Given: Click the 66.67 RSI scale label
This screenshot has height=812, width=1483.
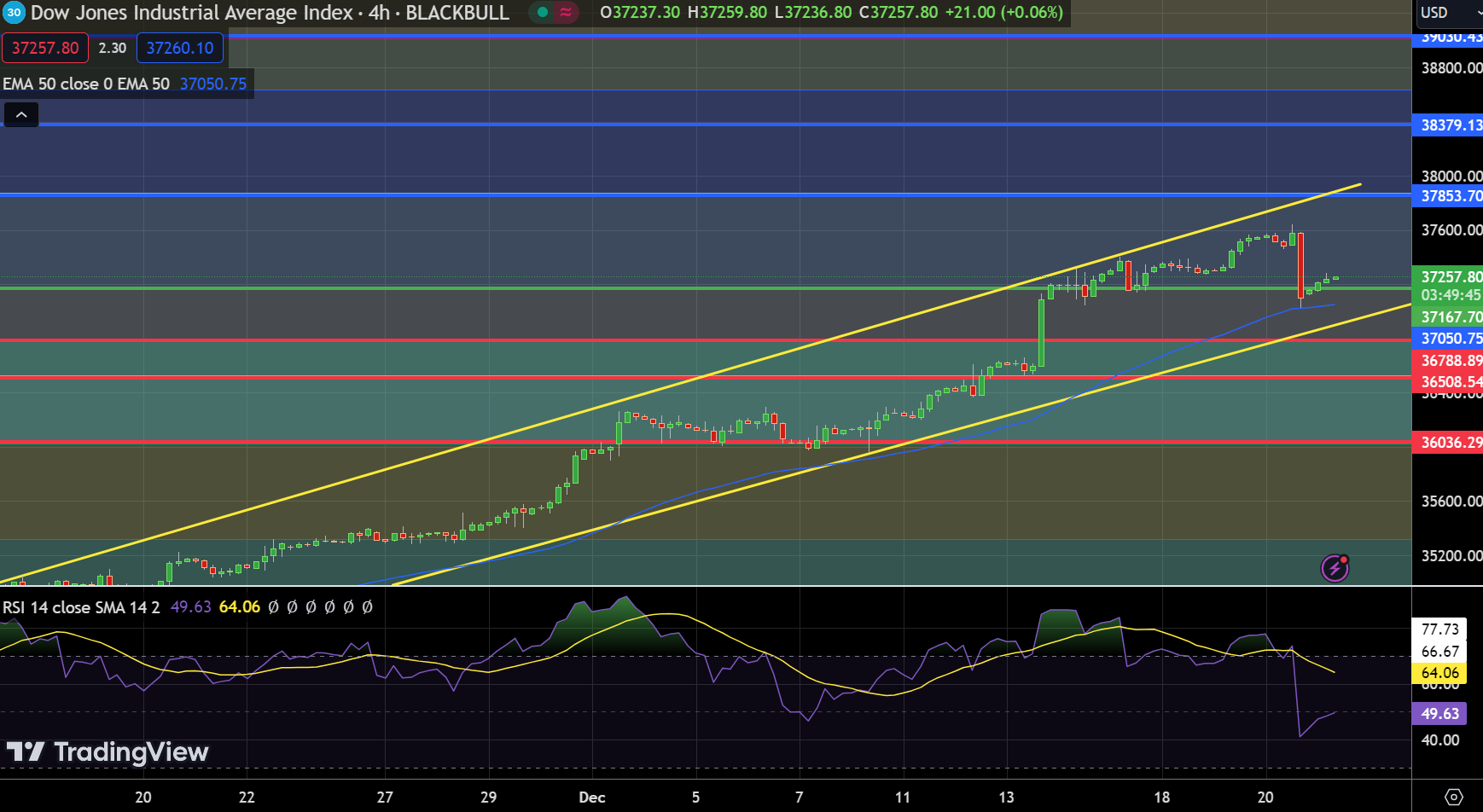Looking at the screenshot, I should pyautogui.click(x=1440, y=652).
